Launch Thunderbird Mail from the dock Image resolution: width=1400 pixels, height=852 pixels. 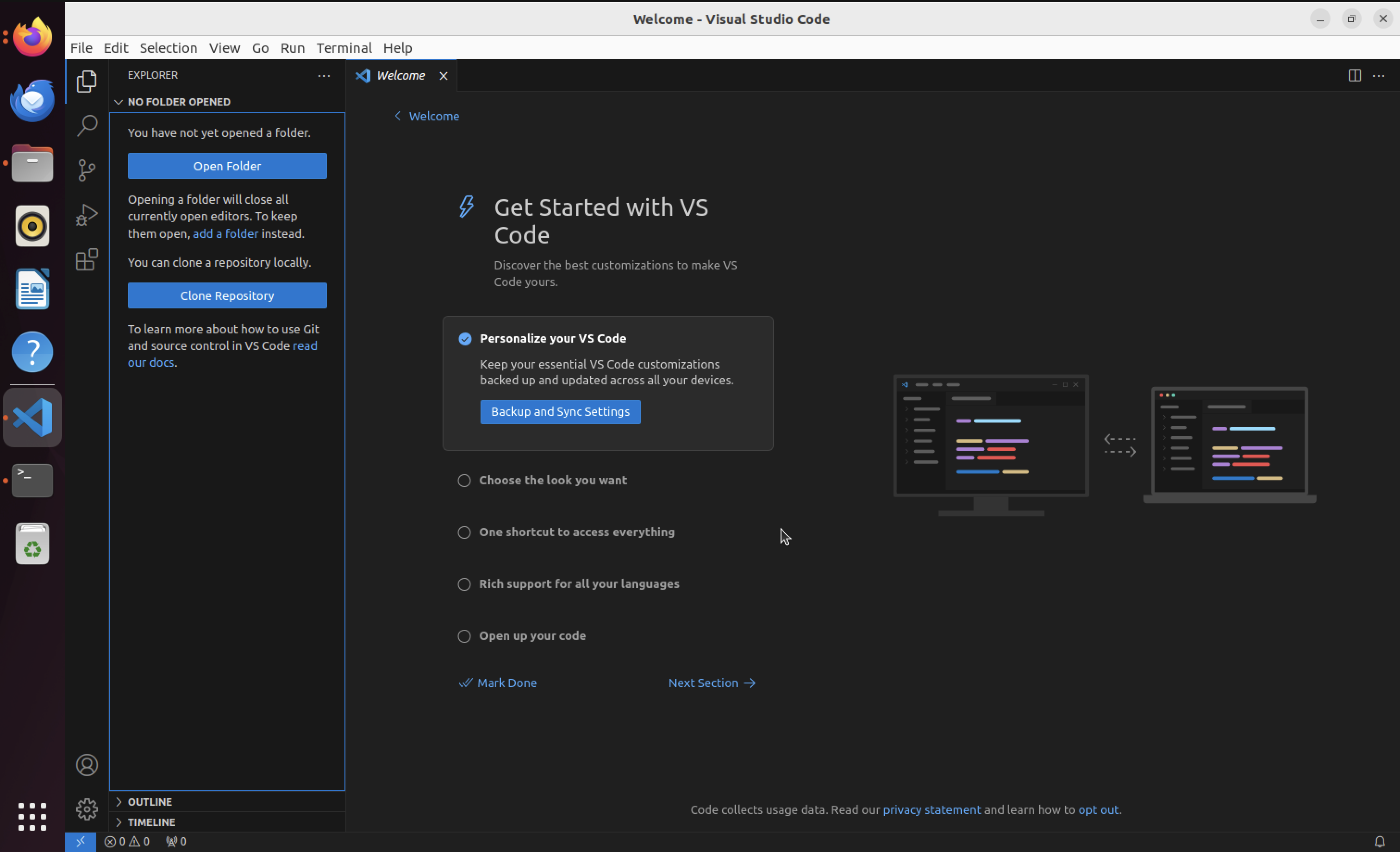pos(32,100)
